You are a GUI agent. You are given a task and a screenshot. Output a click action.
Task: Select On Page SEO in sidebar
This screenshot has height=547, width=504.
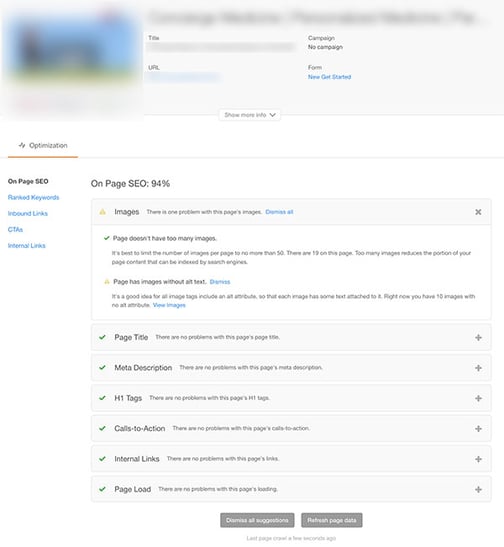tap(28, 181)
